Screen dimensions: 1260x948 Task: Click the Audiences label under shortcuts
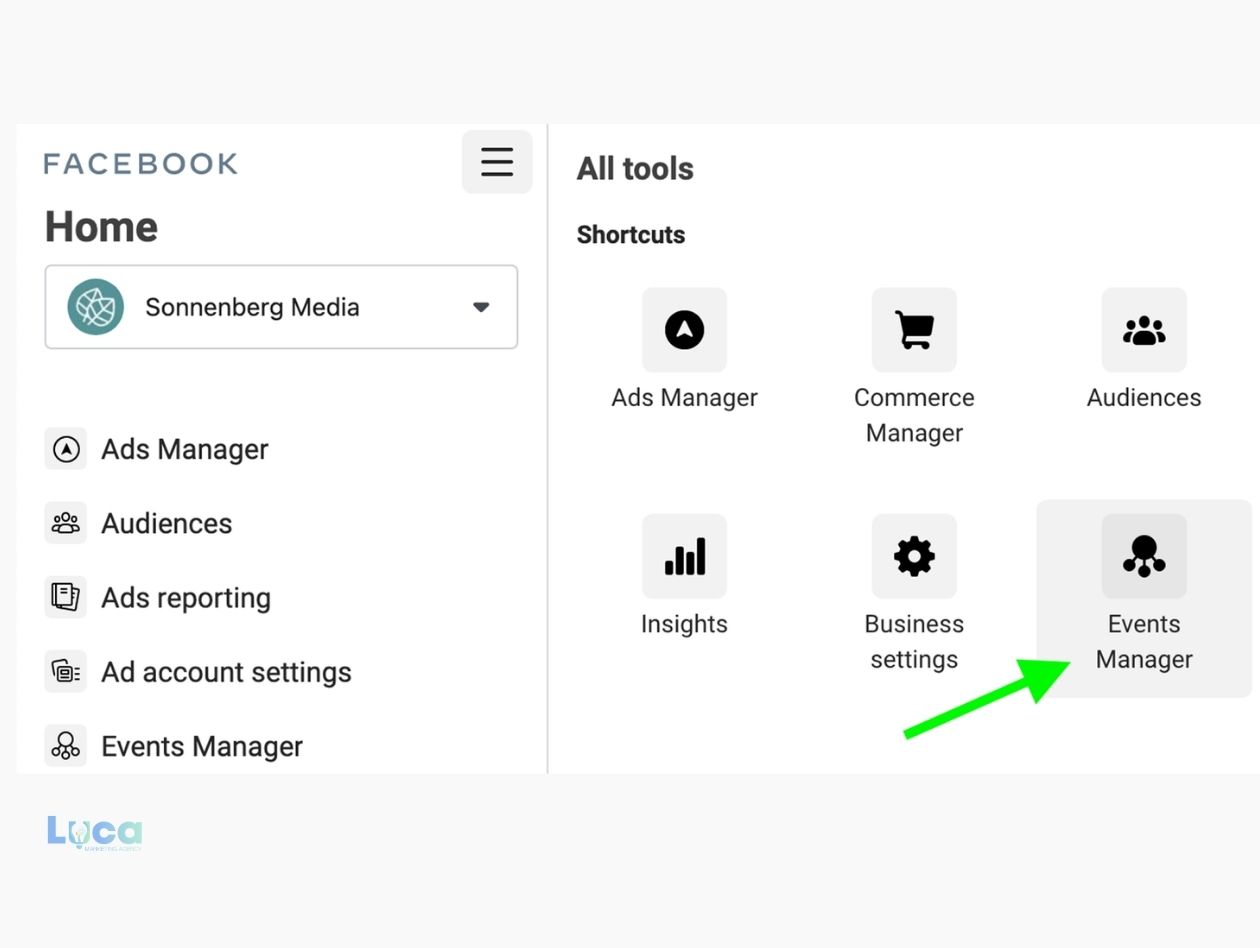[x=1144, y=397]
